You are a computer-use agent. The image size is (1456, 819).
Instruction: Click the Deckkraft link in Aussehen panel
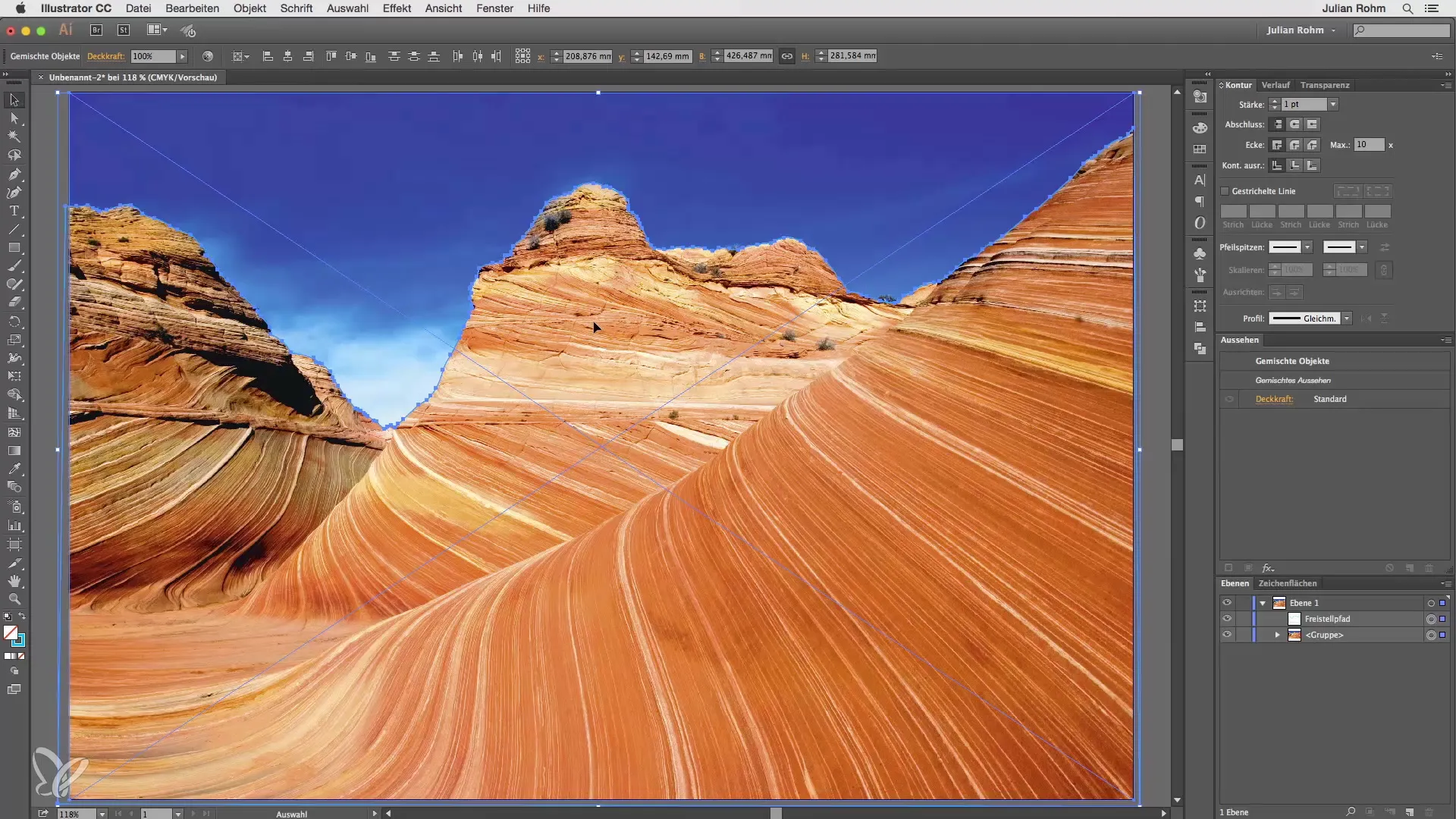[x=1273, y=399]
